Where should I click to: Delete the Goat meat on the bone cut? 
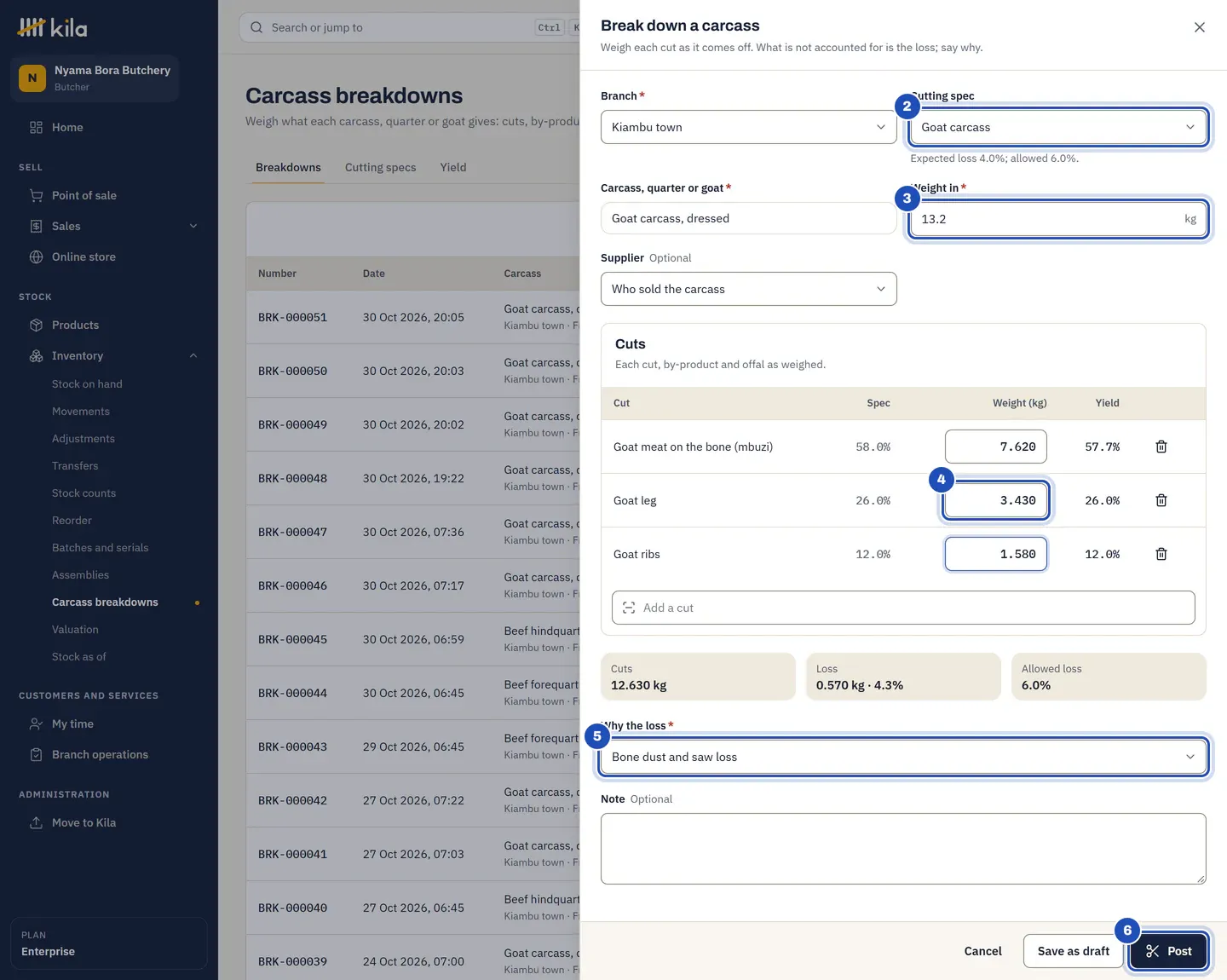pos(1161,447)
